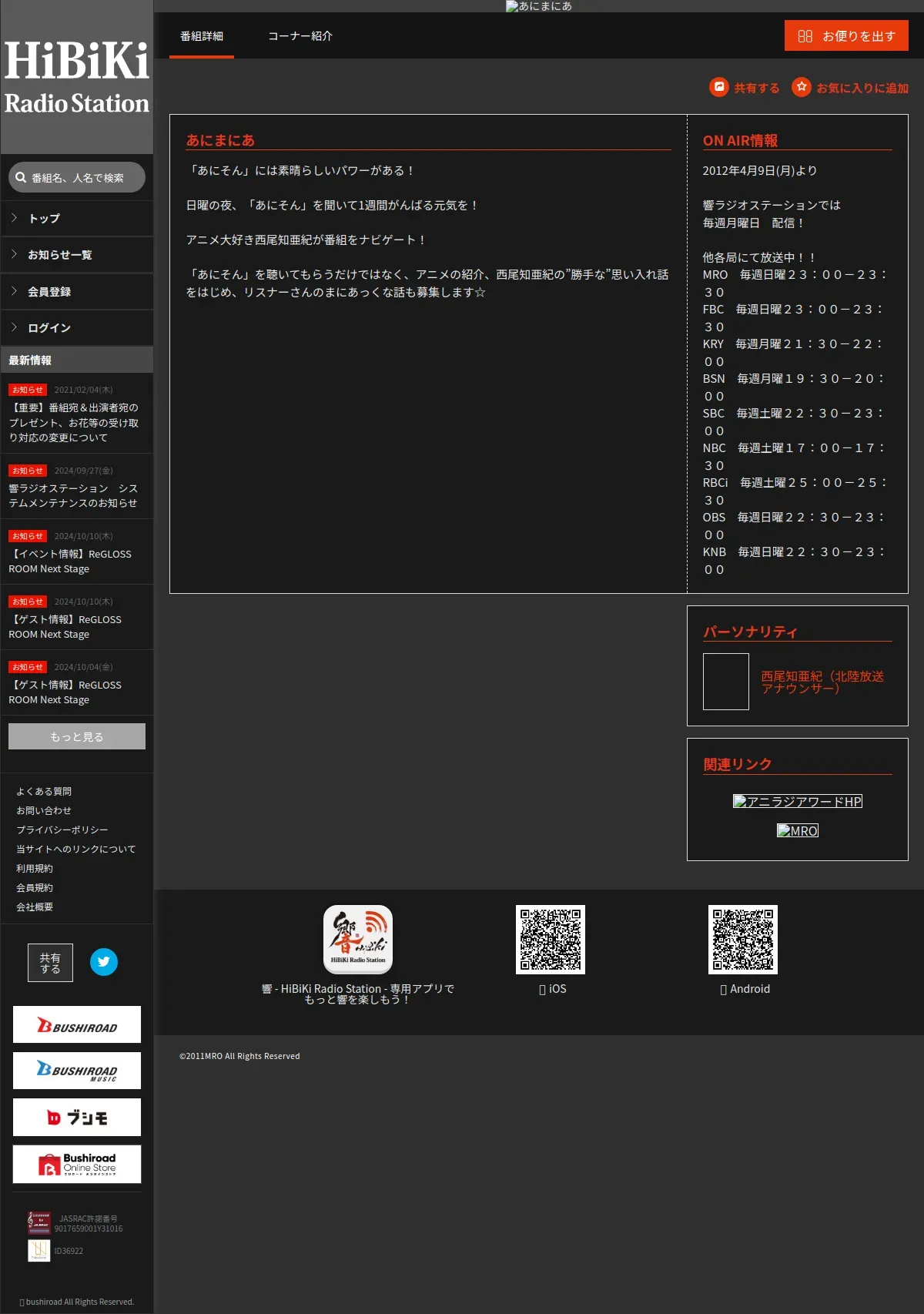Open お知らせ一覧 menu item
This screenshot has width=924, height=1314.
pyautogui.click(x=77, y=255)
